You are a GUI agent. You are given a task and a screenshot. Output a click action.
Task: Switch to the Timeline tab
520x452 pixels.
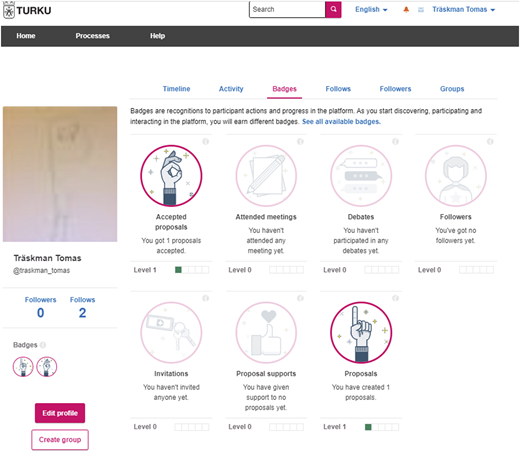coord(176,89)
